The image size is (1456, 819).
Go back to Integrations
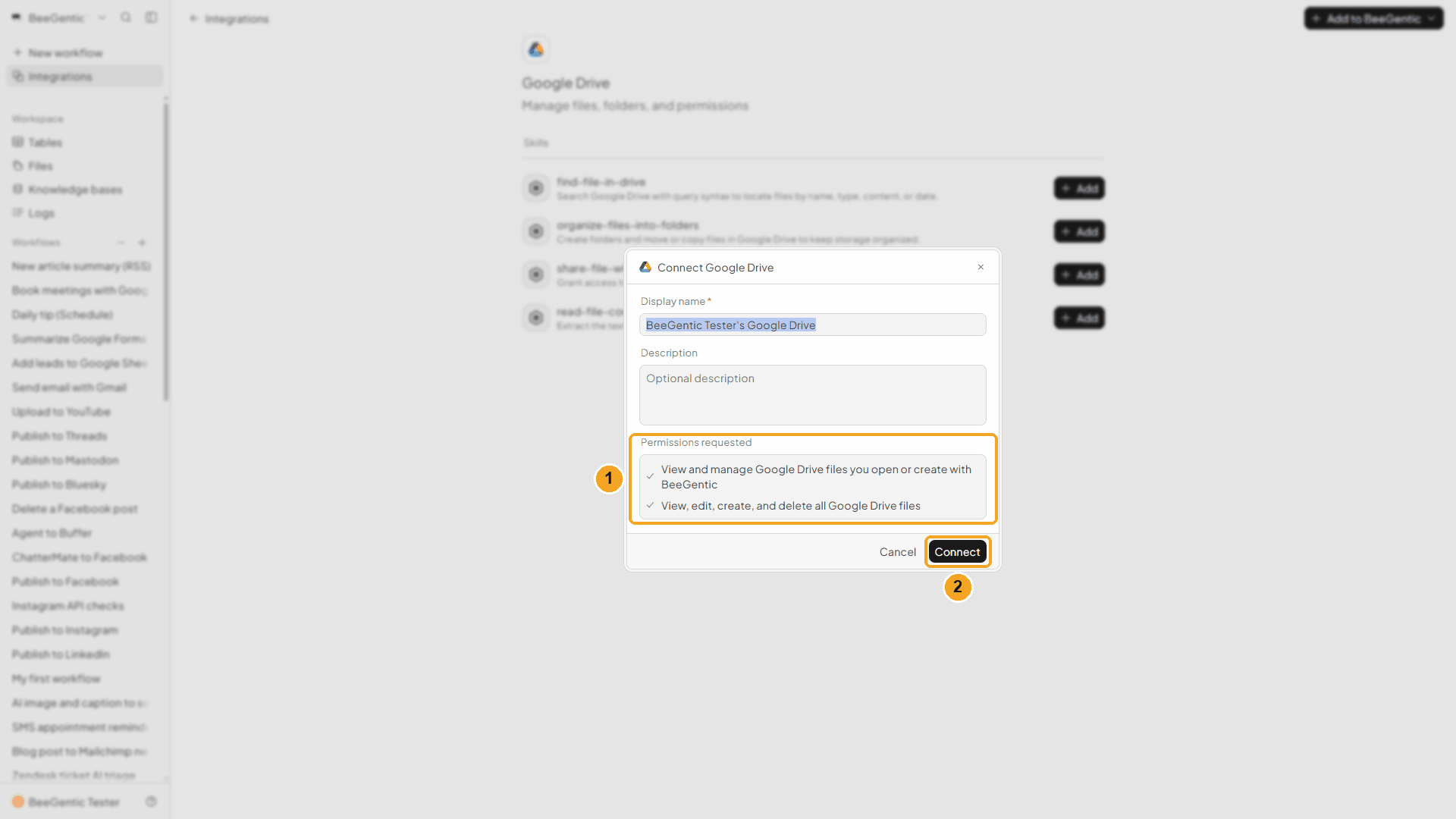tap(229, 18)
